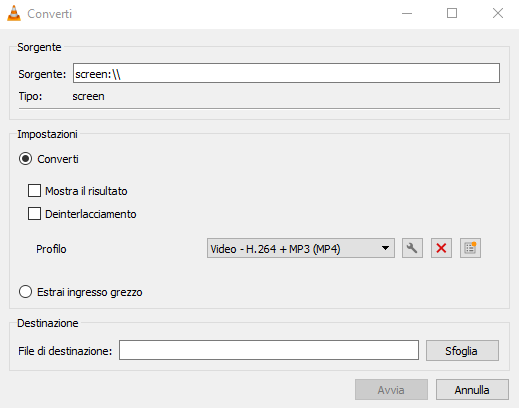Click the File di destinazione field
The height and width of the screenshot is (408, 519).
269,350
